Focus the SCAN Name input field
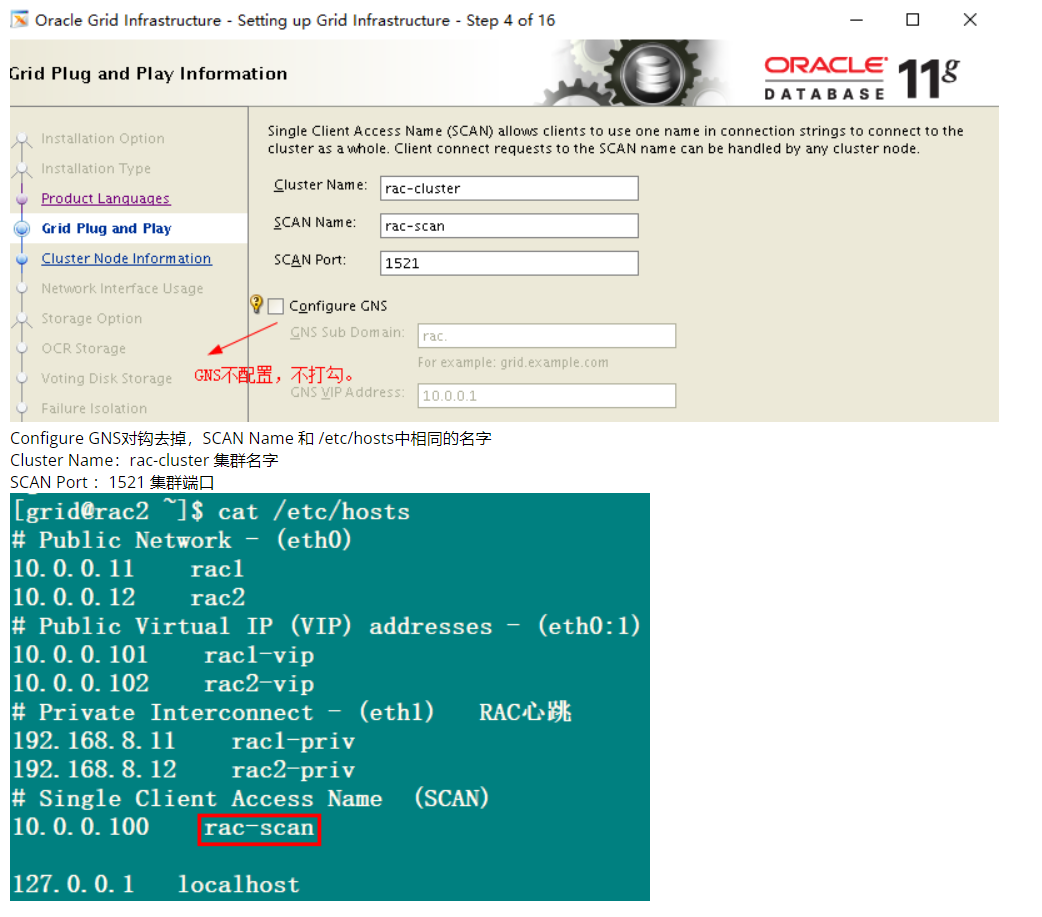 509,226
